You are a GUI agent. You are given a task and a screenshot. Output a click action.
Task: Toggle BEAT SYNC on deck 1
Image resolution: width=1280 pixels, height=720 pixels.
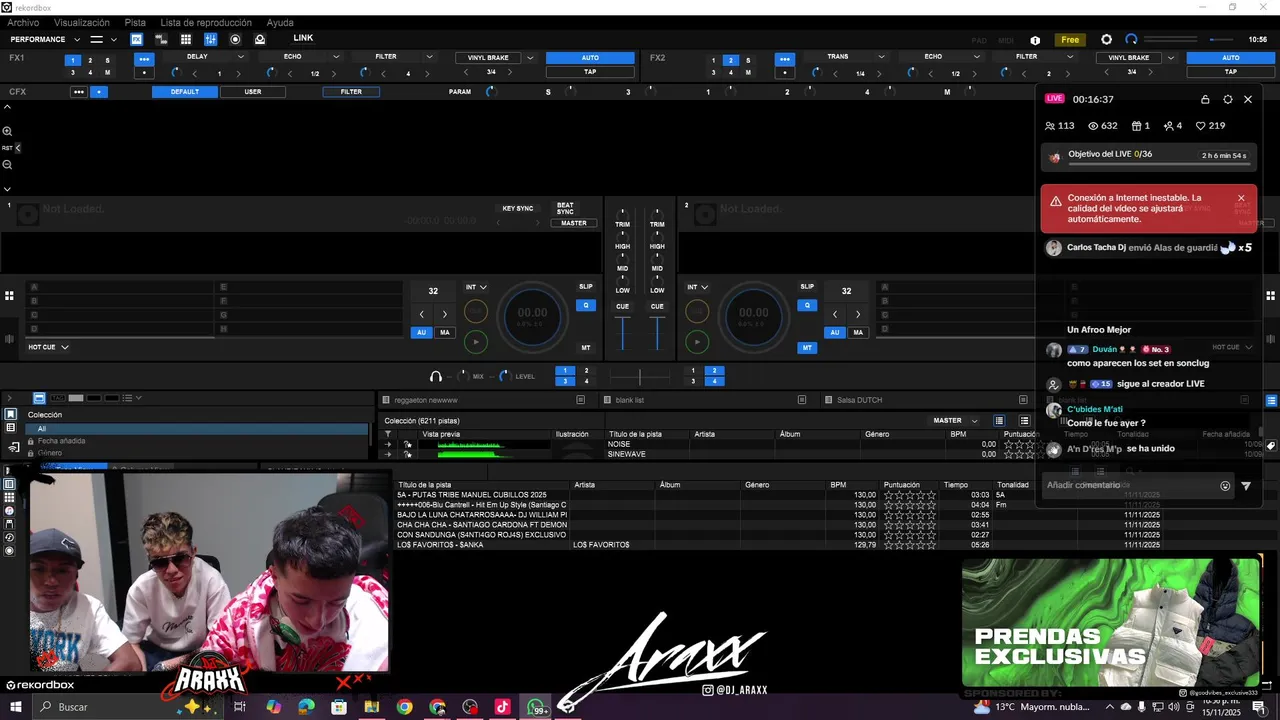pos(565,208)
